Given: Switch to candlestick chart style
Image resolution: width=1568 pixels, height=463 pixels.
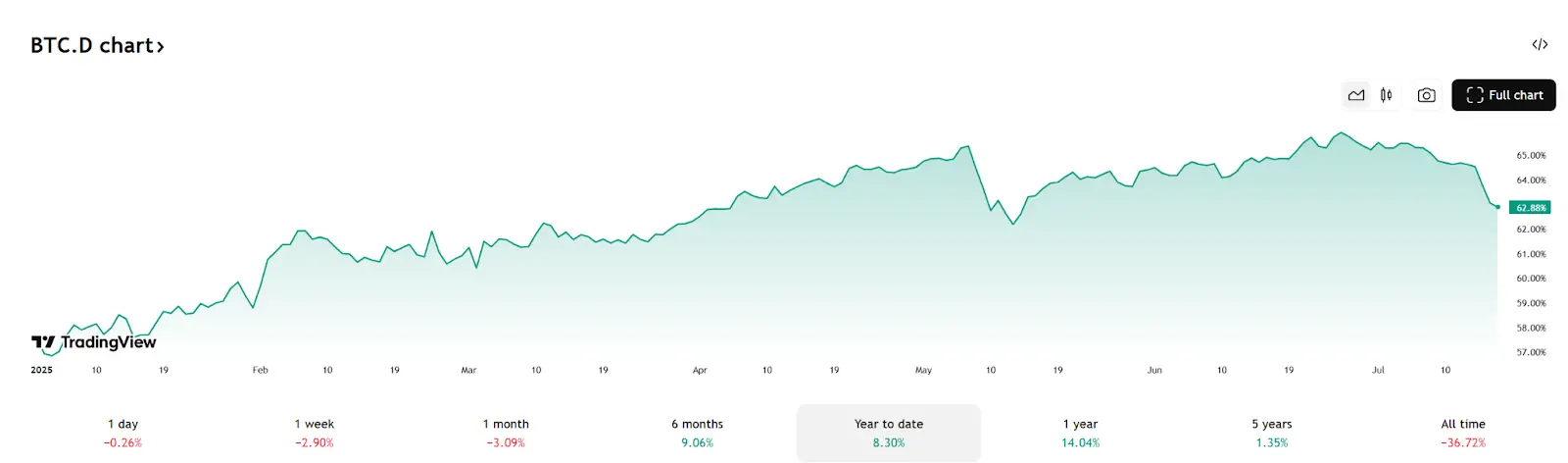Looking at the screenshot, I should coord(1386,95).
